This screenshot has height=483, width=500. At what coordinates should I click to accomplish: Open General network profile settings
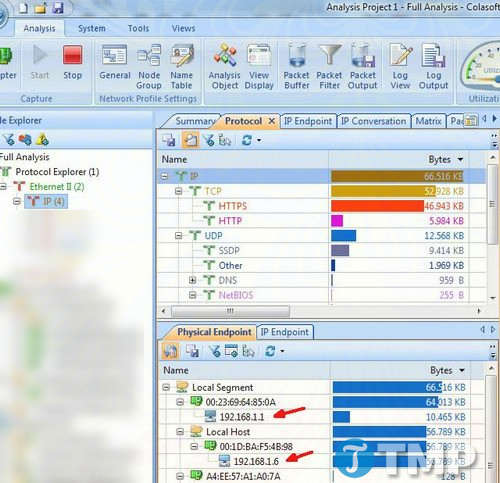115,63
